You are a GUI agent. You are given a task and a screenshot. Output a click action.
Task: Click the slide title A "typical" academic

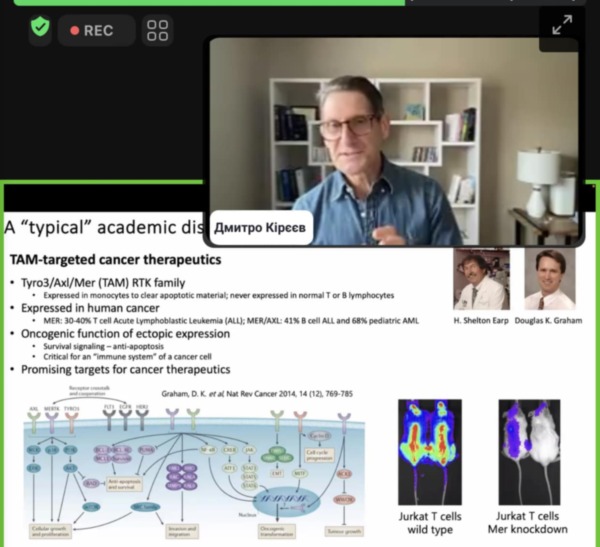[100, 225]
